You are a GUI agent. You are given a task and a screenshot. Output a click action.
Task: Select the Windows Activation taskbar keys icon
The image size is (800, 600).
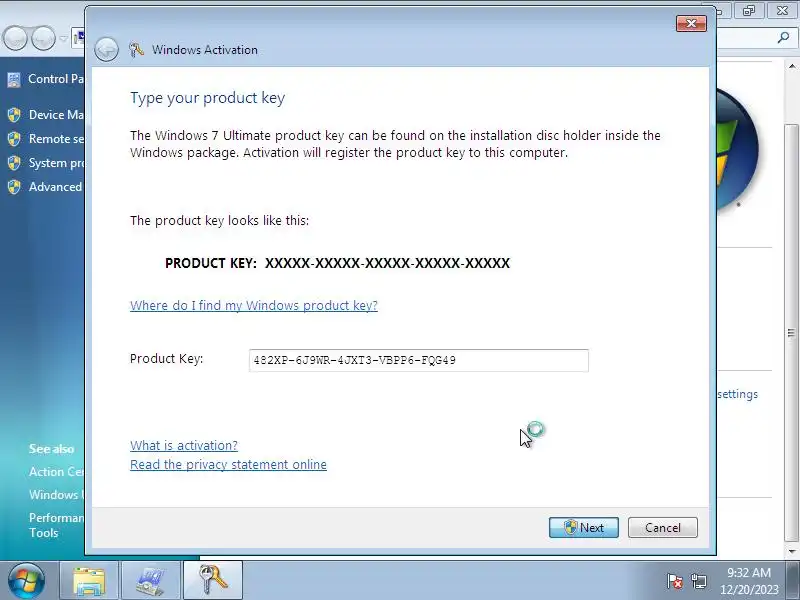point(213,581)
